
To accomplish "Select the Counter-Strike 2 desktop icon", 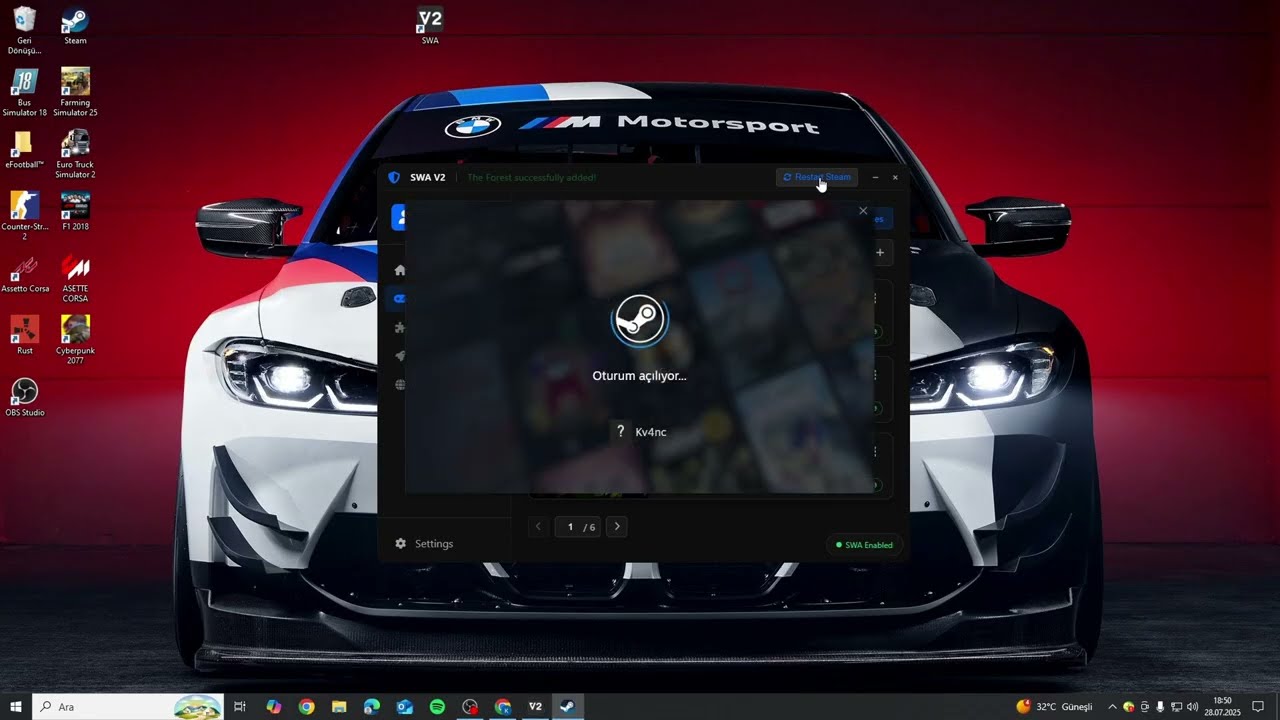I will click(25, 217).
